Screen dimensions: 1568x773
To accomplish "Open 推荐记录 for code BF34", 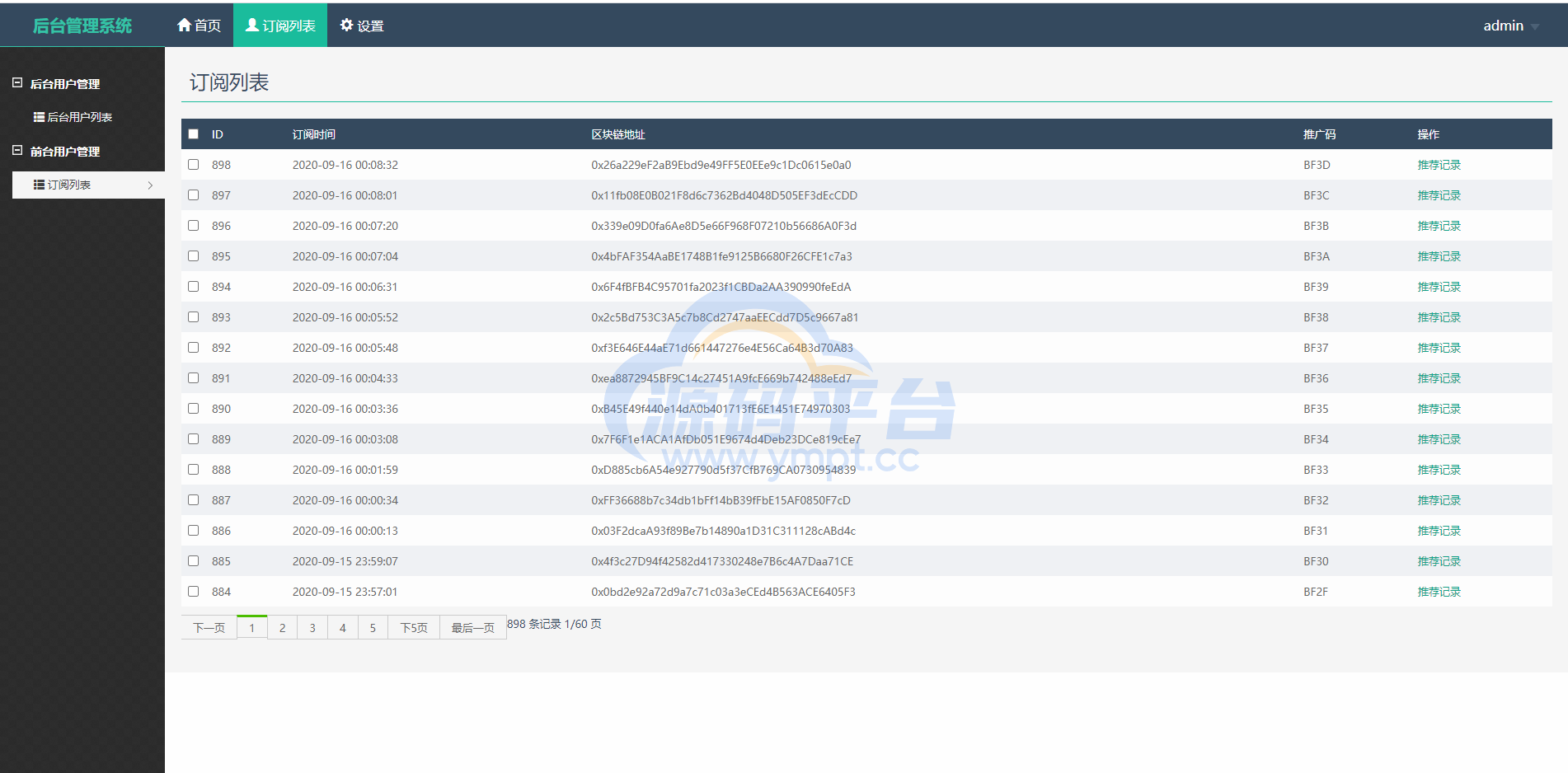I will tap(1439, 439).
